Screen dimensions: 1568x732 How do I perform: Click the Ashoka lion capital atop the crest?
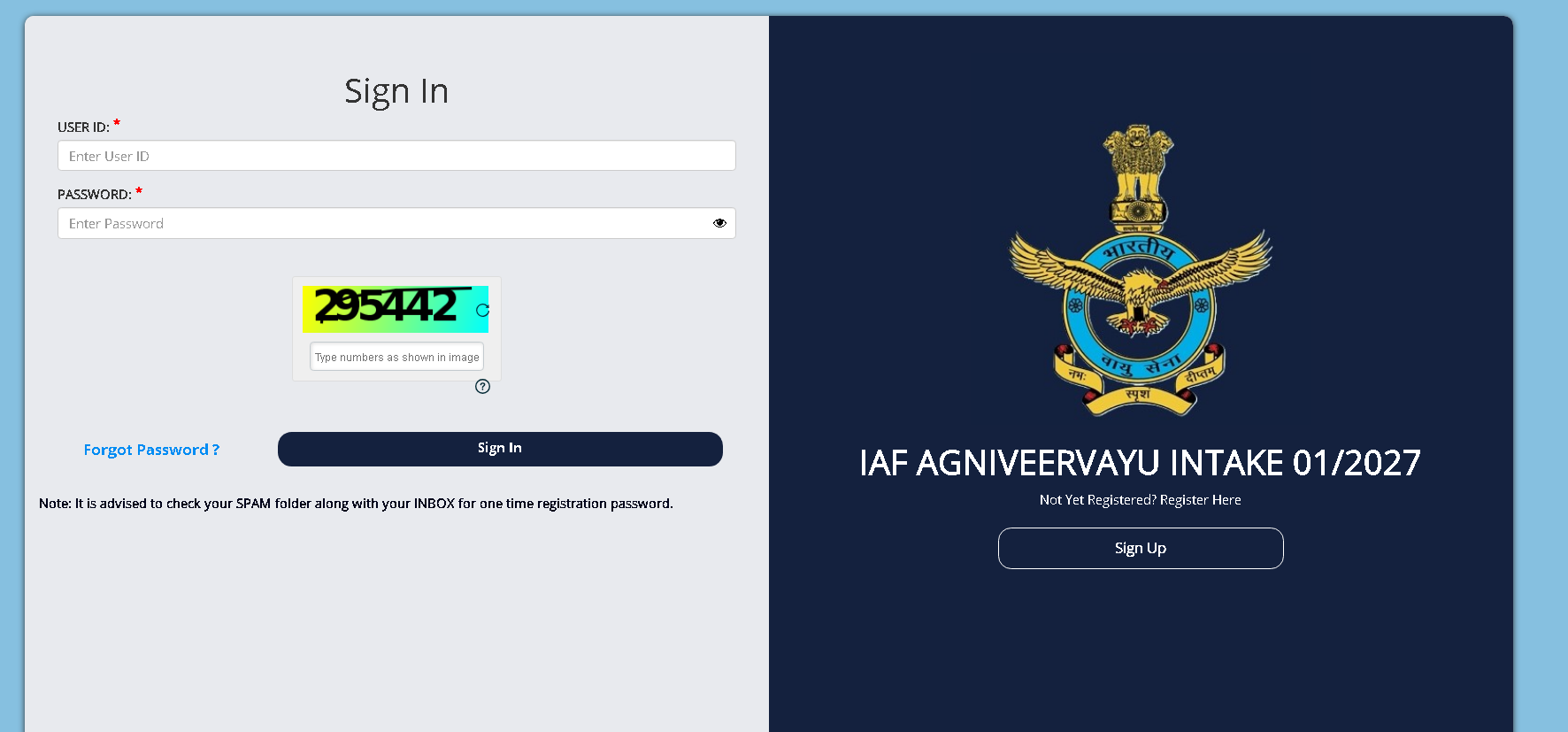click(1138, 174)
